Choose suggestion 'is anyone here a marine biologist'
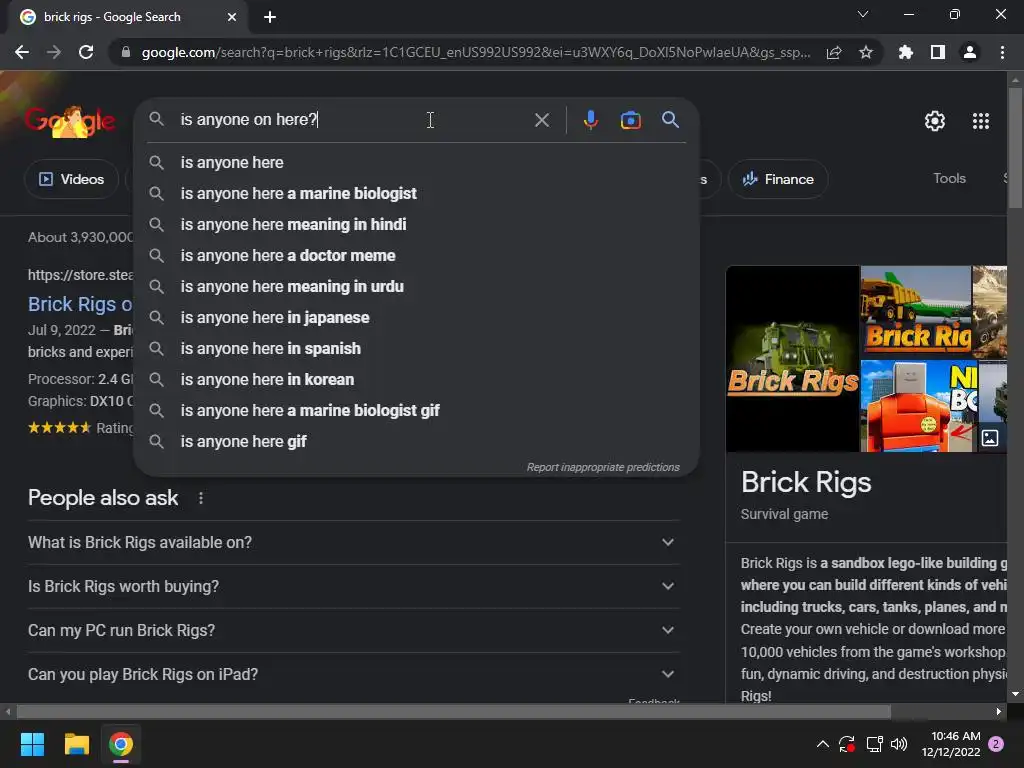The width and height of the screenshot is (1024, 768). [417, 193]
